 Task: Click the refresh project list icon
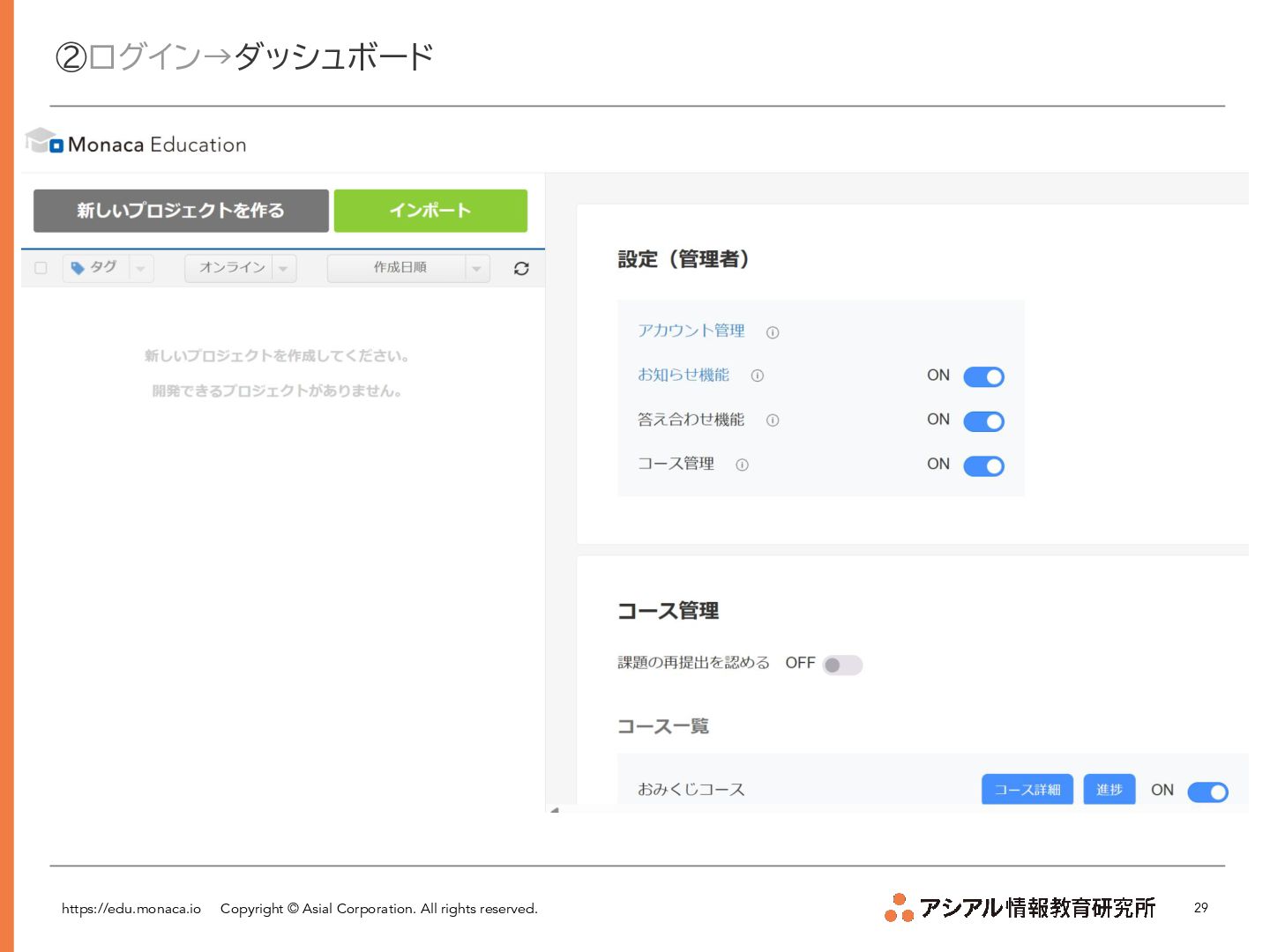[521, 268]
